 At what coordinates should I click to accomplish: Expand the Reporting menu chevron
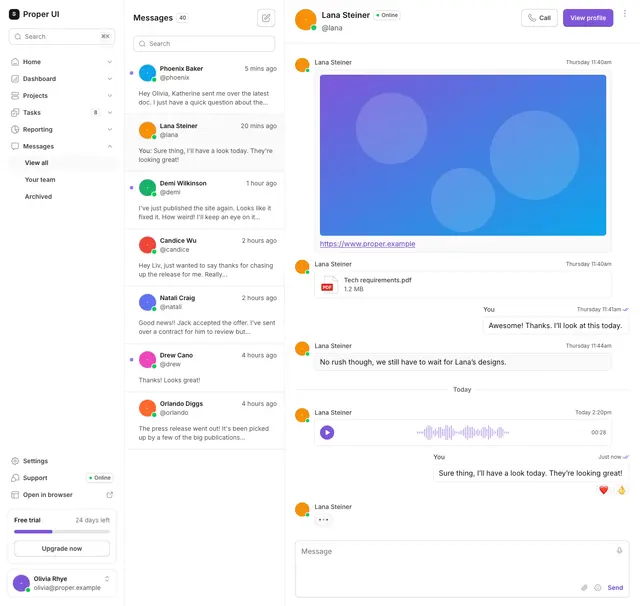[x=110, y=129]
